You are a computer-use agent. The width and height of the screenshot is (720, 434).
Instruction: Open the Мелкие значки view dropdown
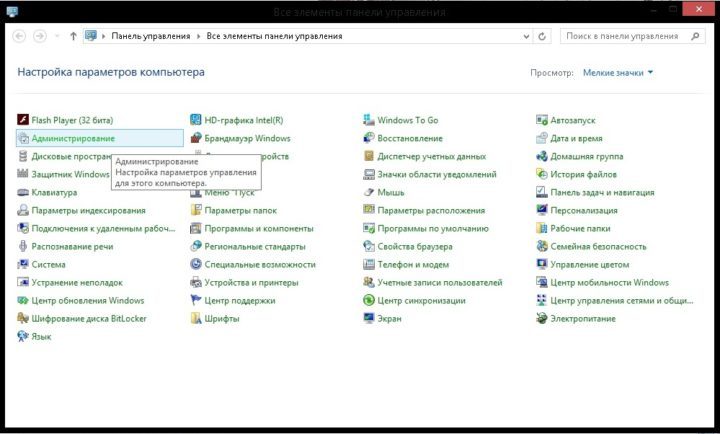(x=618, y=73)
